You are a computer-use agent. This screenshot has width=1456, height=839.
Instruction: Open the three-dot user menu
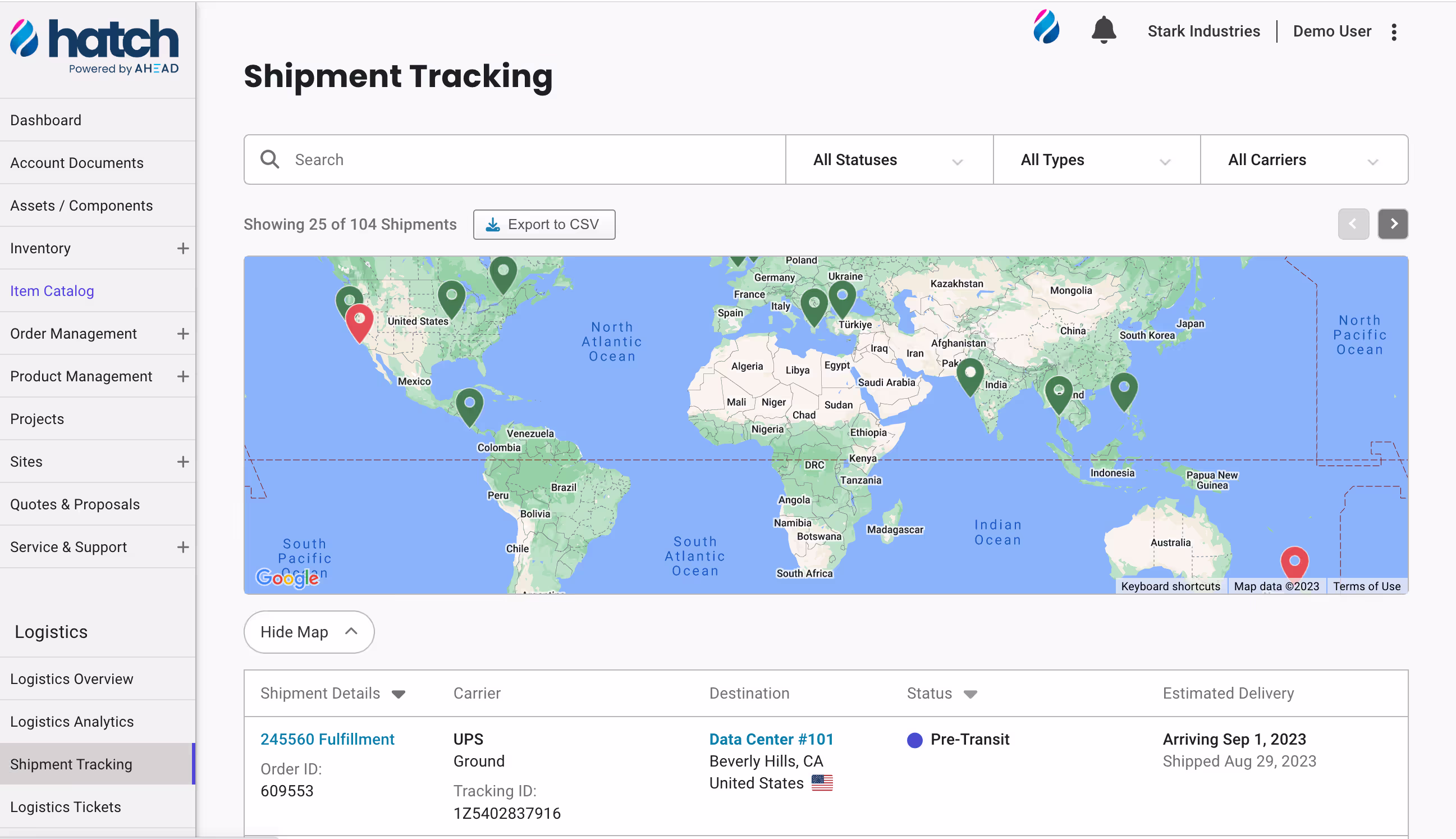(1394, 31)
